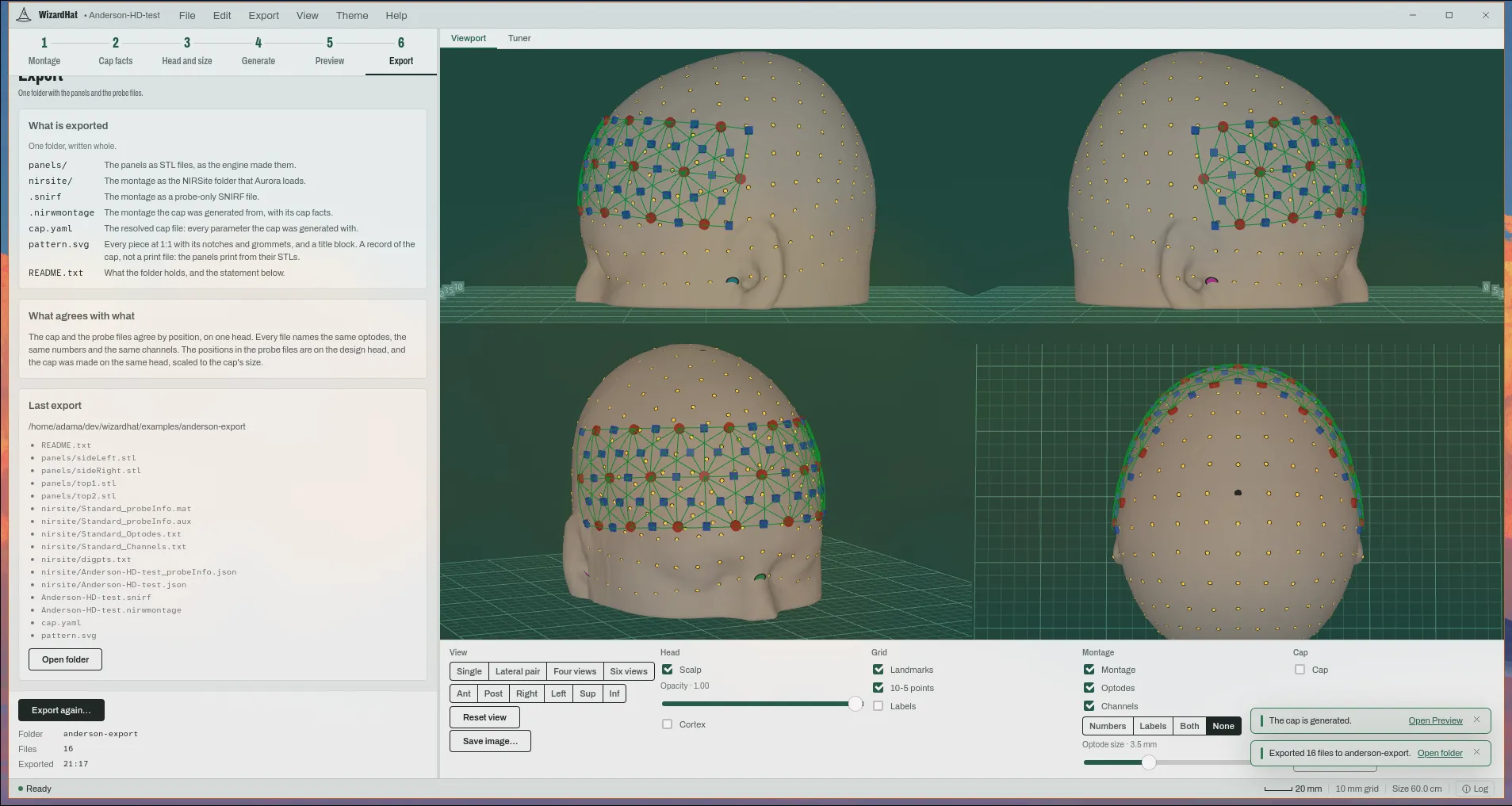The height and width of the screenshot is (806, 1512).
Task: Set camera to Sup view
Action: [x=588, y=693]
